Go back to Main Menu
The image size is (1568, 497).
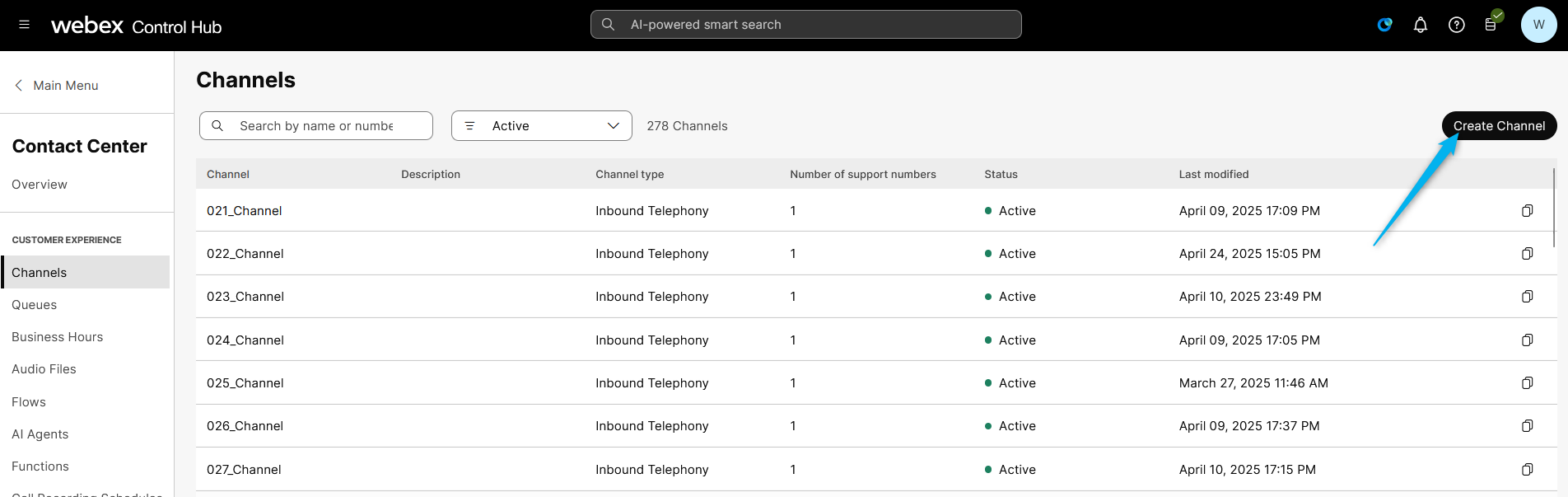point(56,86)
